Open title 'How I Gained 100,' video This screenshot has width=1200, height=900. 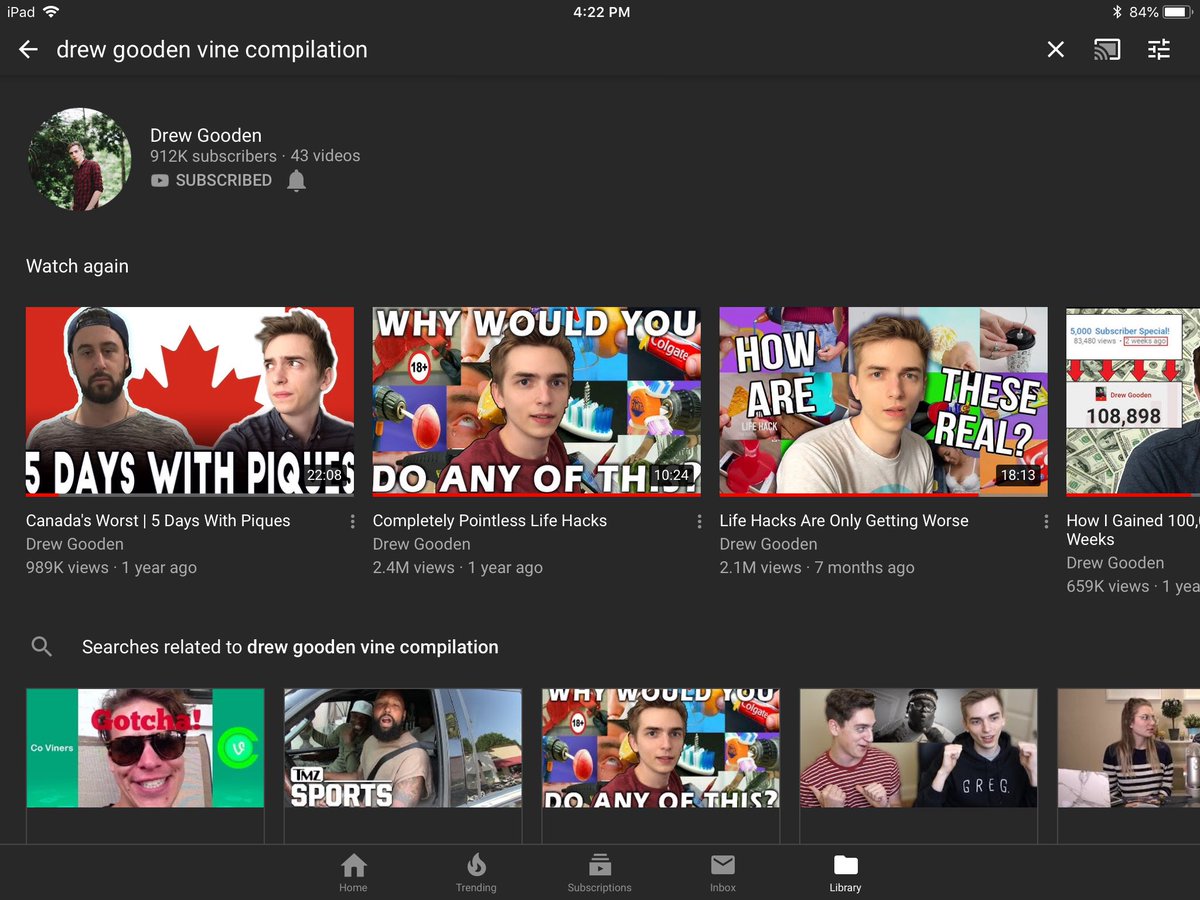point(1133,529)
